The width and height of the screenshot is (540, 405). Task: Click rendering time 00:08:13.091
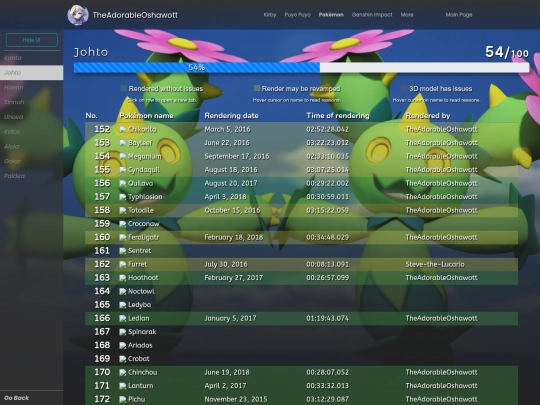click(328, 264)
